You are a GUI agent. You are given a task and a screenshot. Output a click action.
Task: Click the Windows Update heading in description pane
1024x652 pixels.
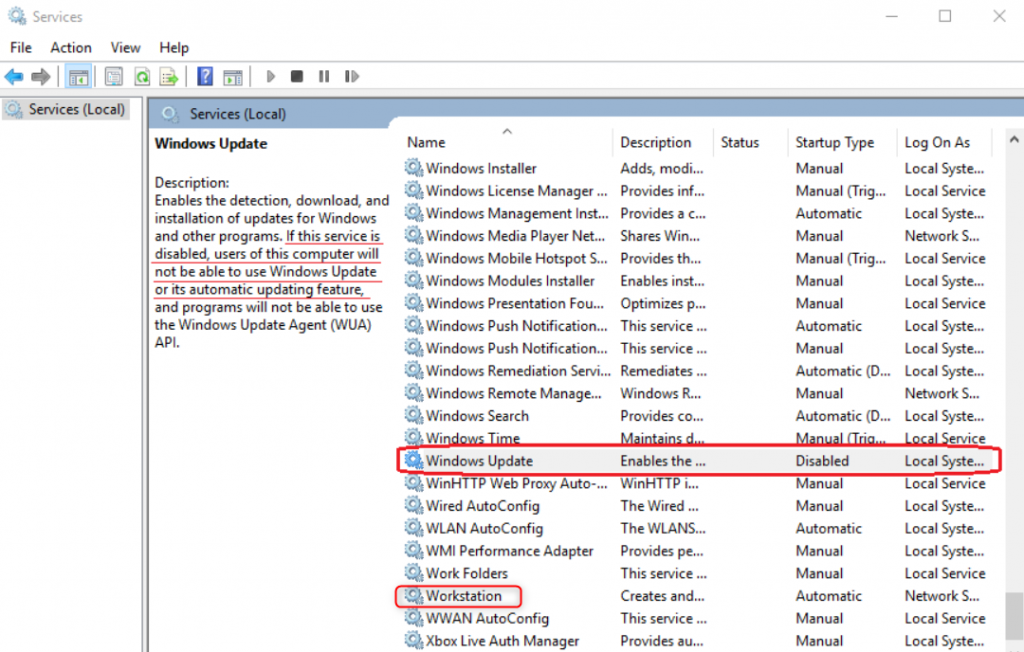click(211, 144)
